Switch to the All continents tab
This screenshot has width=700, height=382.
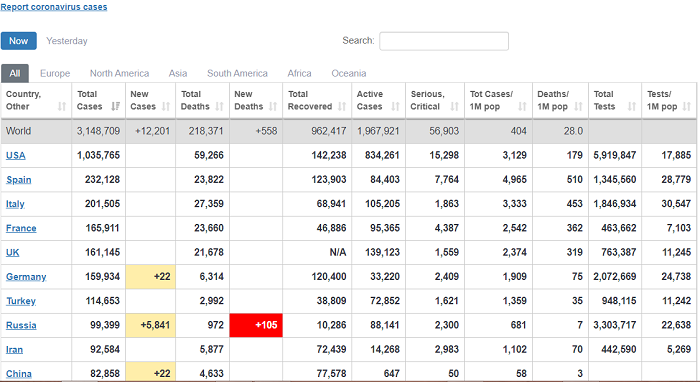pyautogui.click(x=15, y=73)
